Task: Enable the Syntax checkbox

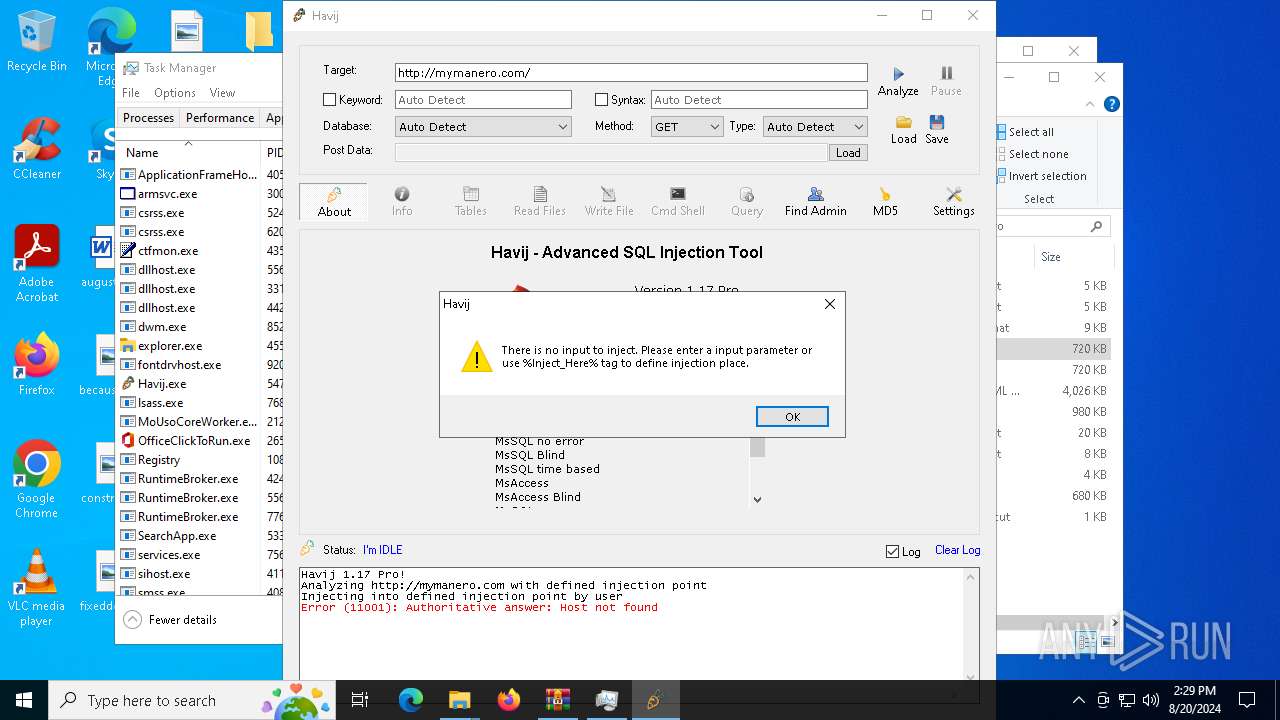Action: (x=601, y=100)
